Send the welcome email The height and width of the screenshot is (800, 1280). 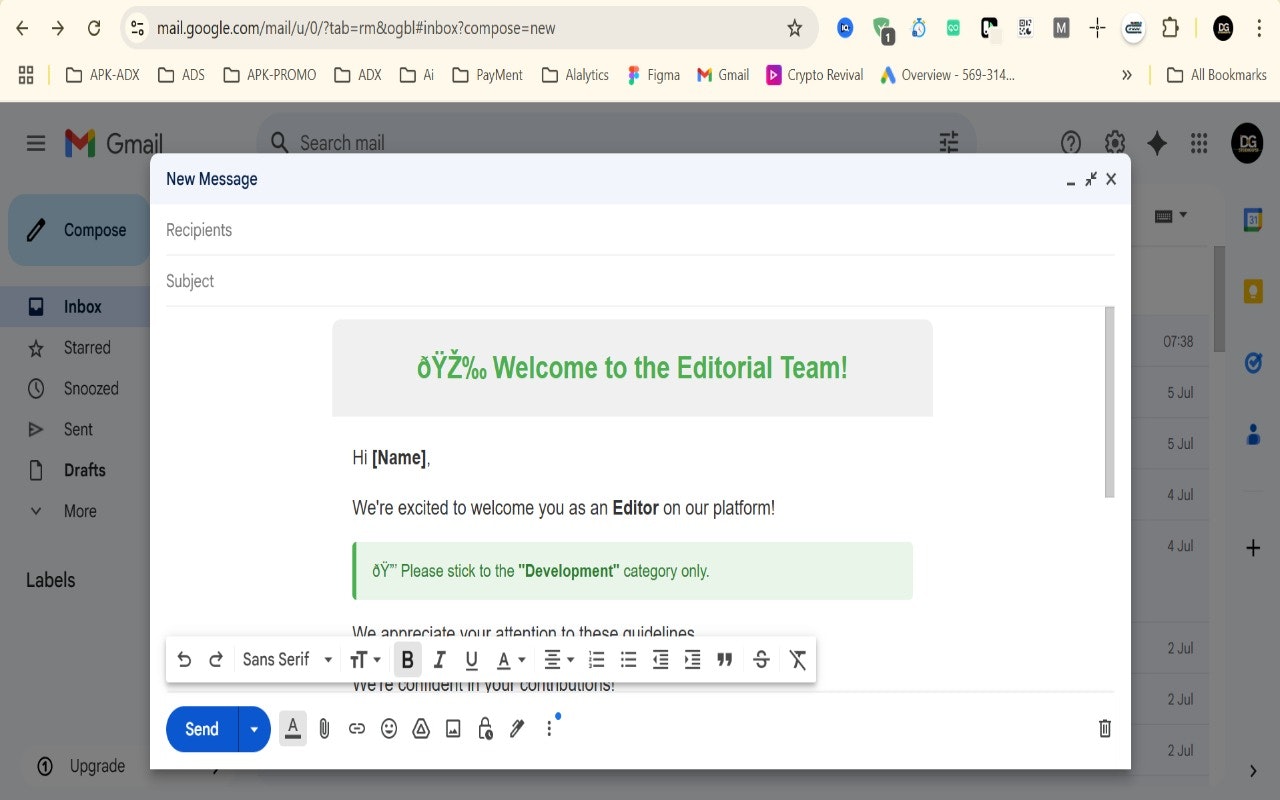(199, 729)
